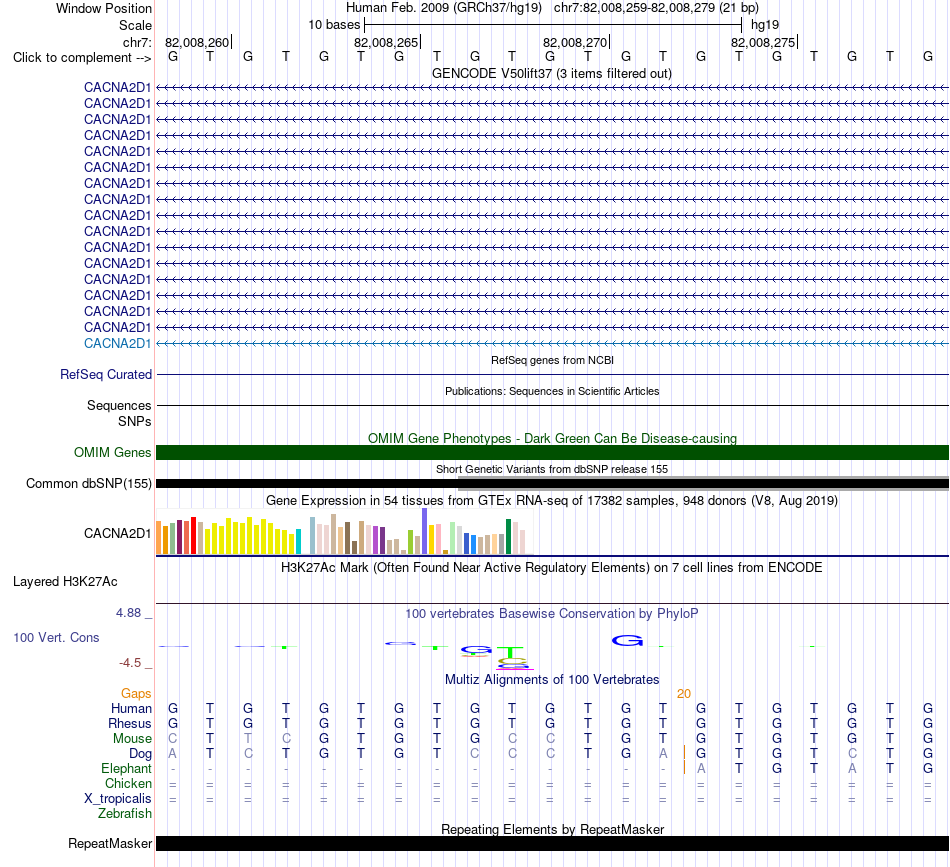Click the 'chr7:' ruler label
Image resolution: width=950 pixels, height=867 pixels.
coord(137,42)
